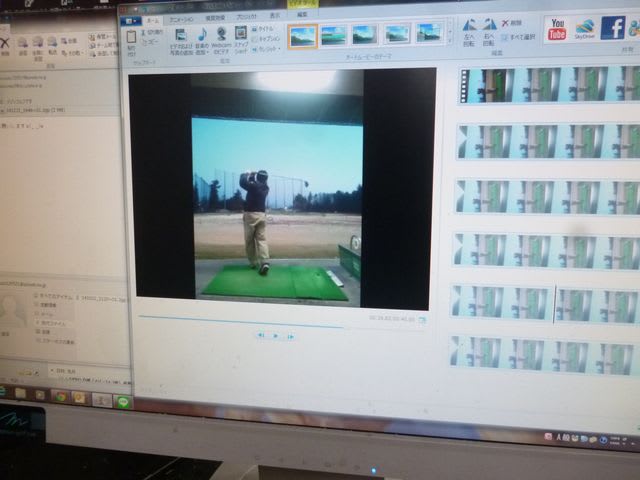
Task: Select the third AutoMovie theme thumbnail
Action: [x=364, y=35]
